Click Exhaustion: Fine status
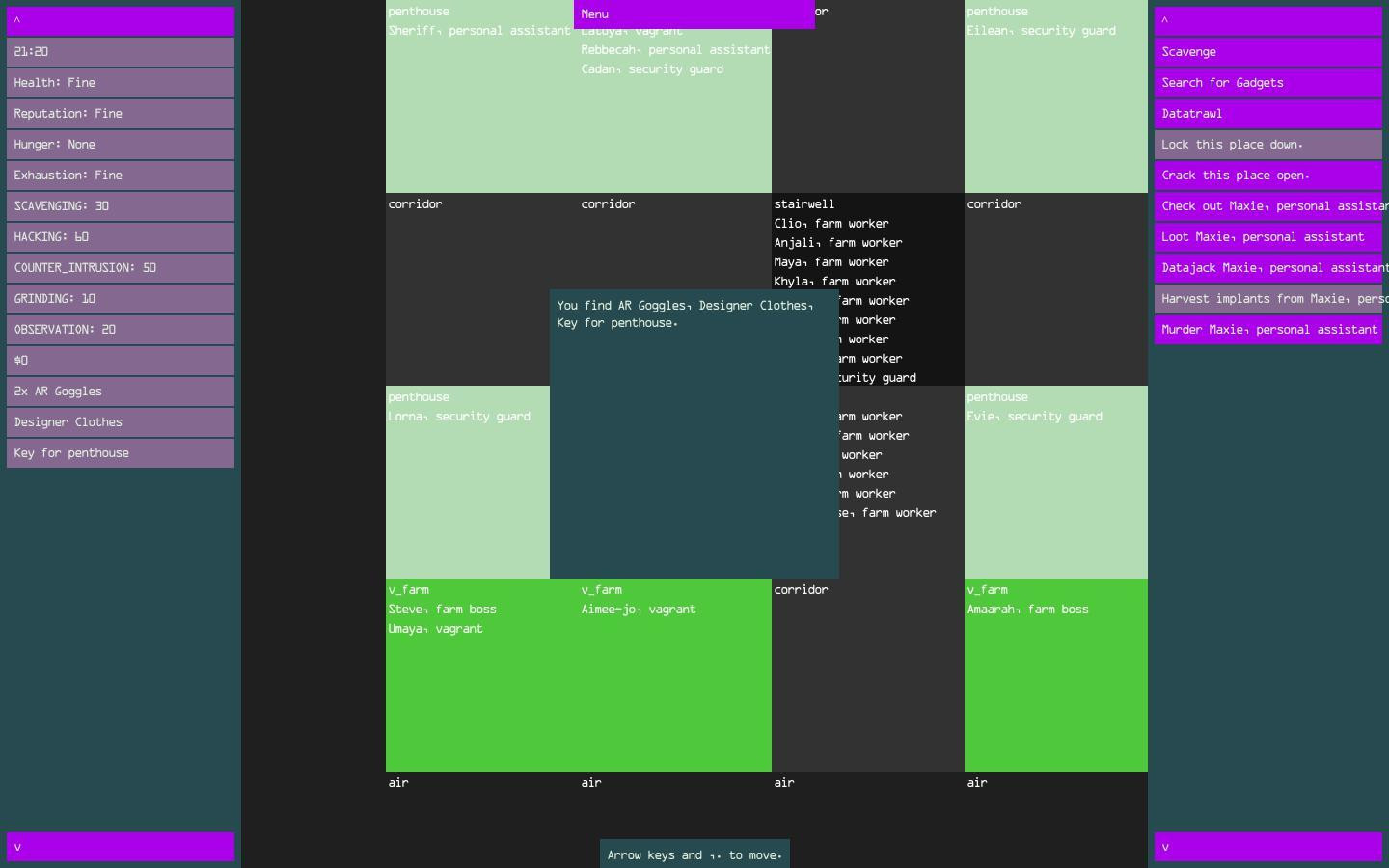Viewport: 1389px width, 868px height. [121, 176]
